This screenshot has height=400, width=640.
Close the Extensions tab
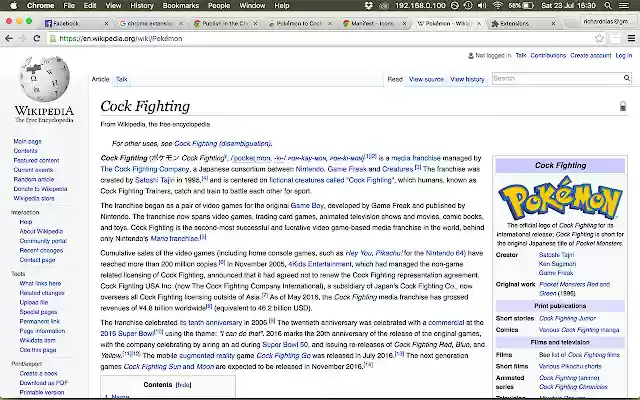coord(553,23)
